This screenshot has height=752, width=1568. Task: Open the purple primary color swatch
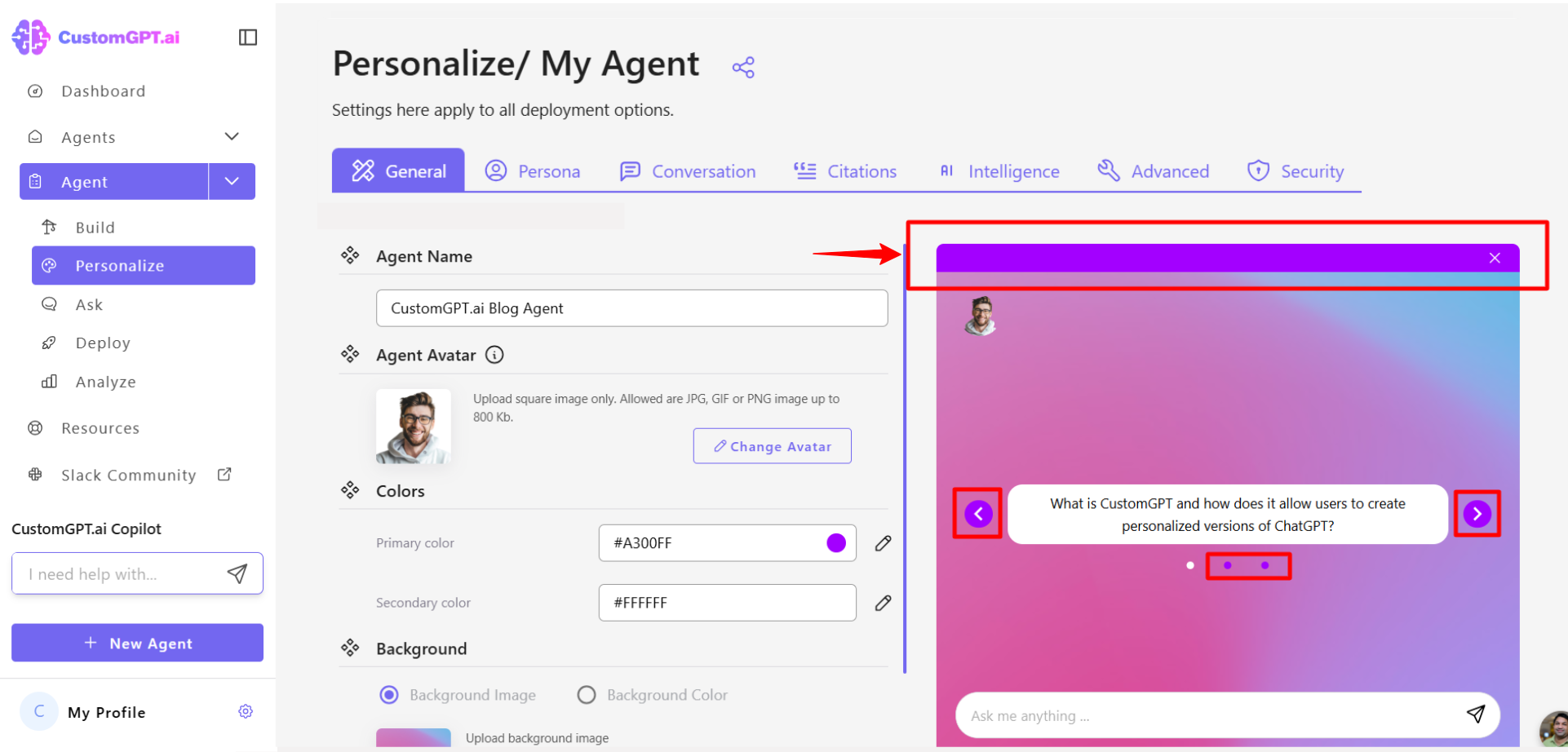[x=836, y=543]
